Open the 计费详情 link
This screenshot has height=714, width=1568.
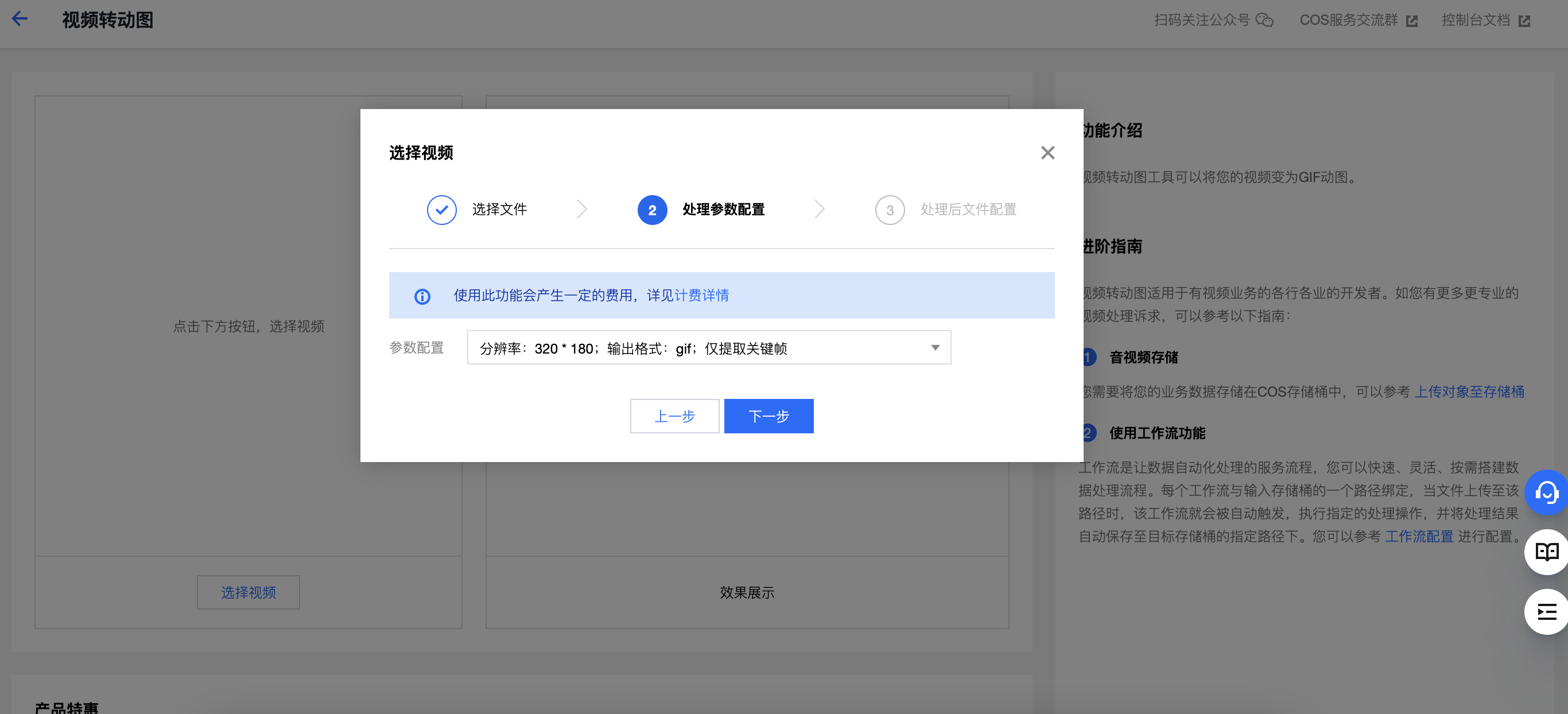701,295
